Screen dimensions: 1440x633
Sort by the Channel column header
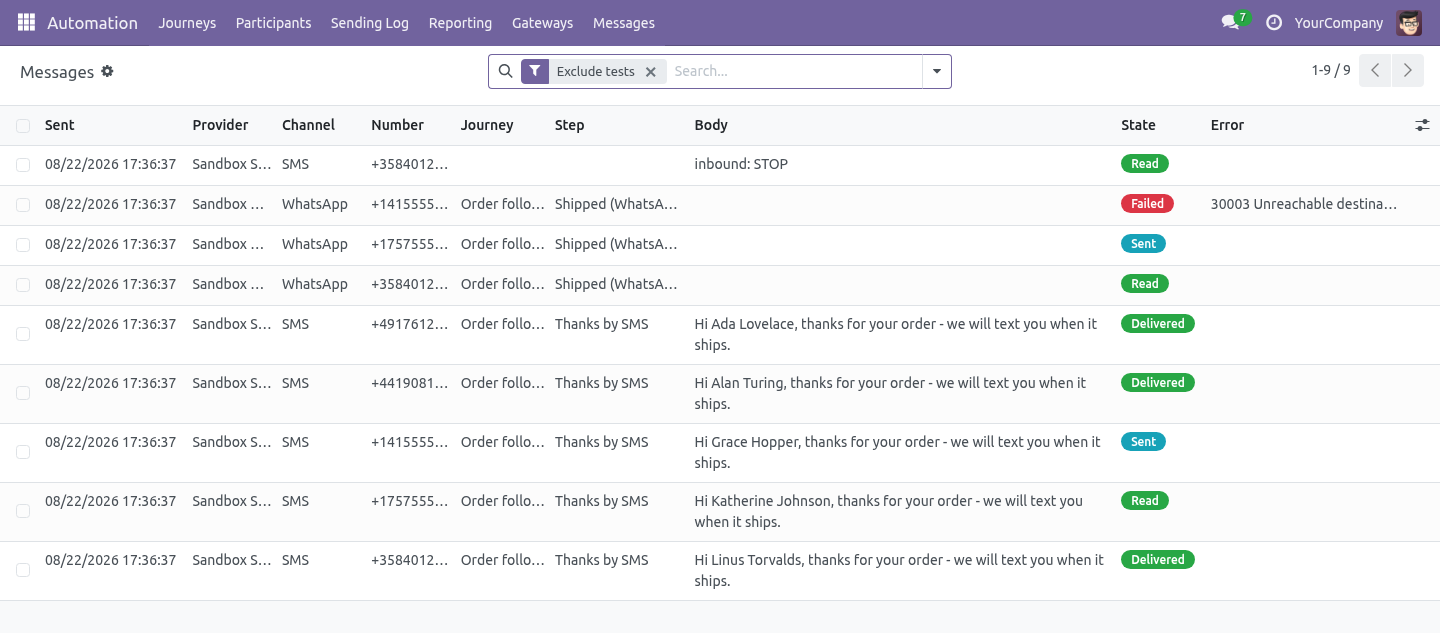(x=308, y=125)
